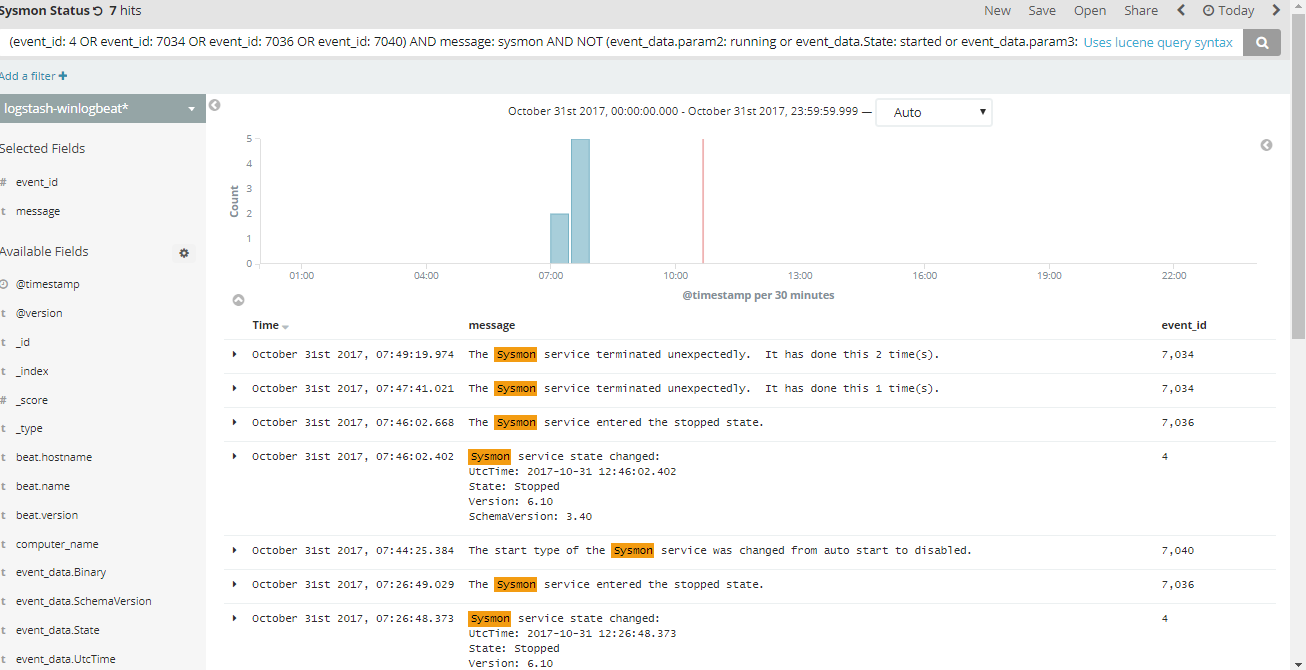Screen dimensions: 1306x670
Task: Click the 'UtcTime: 2017-10-31 12:46:02.402' line
Action: point(572,471)
